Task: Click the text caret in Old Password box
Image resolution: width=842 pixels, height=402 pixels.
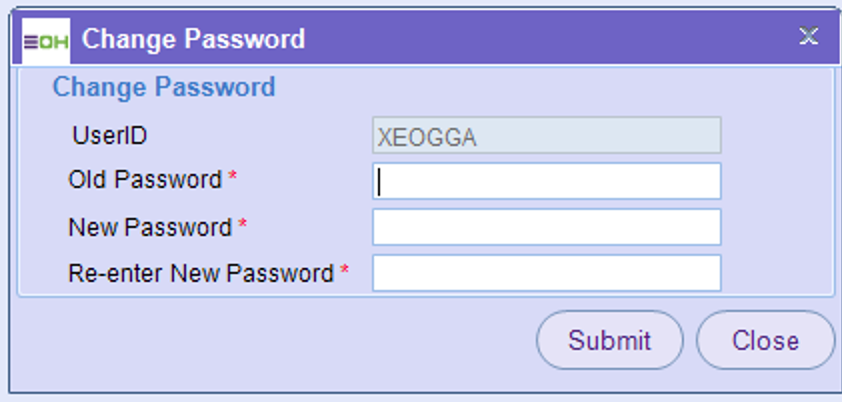Action: coord(380,183)
